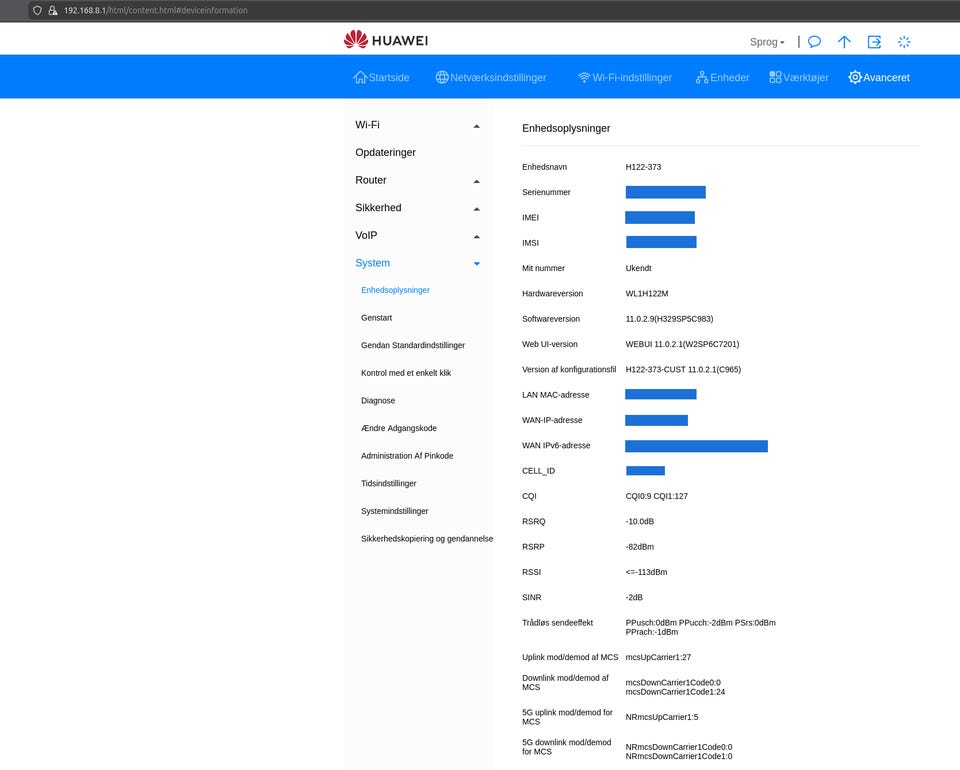This screenshot has height=770, width=960.
Task: Open Avanceret tab
Action: point(879,77)
